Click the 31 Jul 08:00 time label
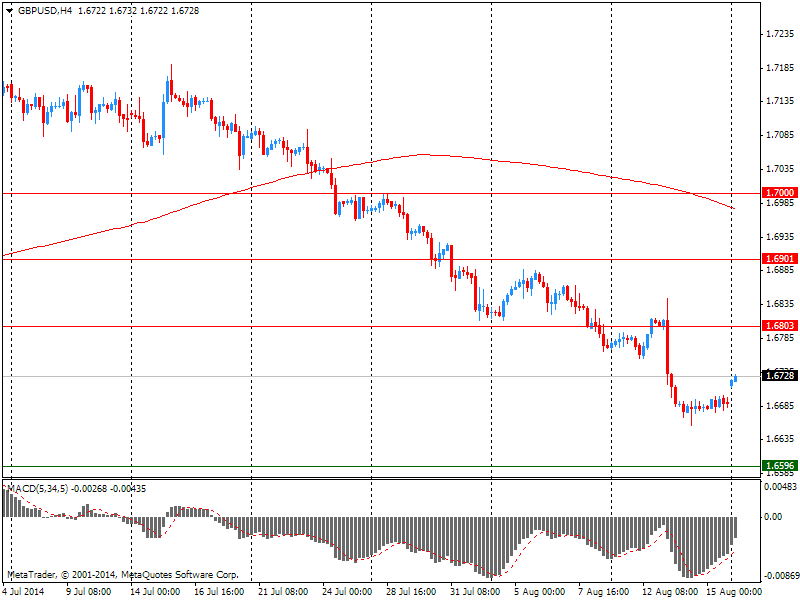800x600 pixels. [475, 592]
